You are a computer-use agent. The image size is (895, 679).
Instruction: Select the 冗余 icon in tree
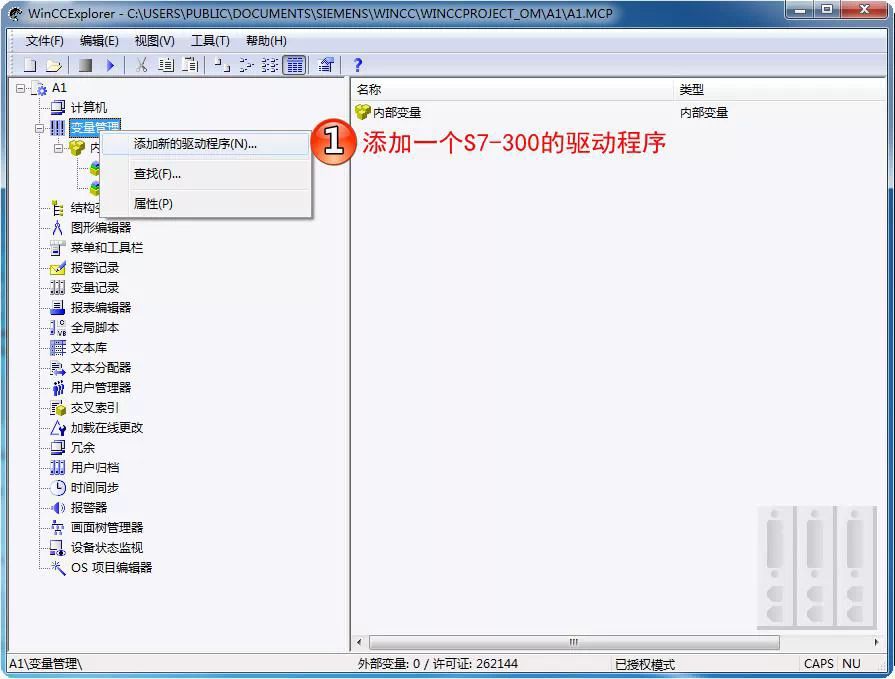point(58,448)
